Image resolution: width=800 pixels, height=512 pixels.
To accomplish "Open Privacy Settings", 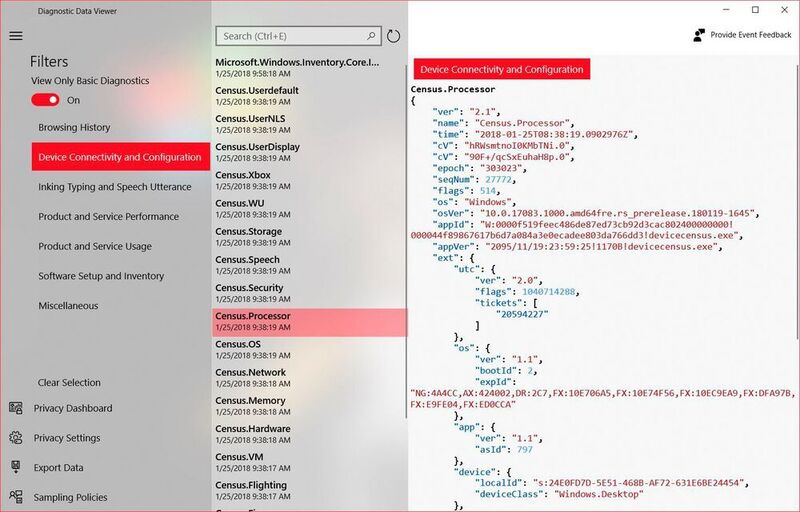I will tap(67, 438).
